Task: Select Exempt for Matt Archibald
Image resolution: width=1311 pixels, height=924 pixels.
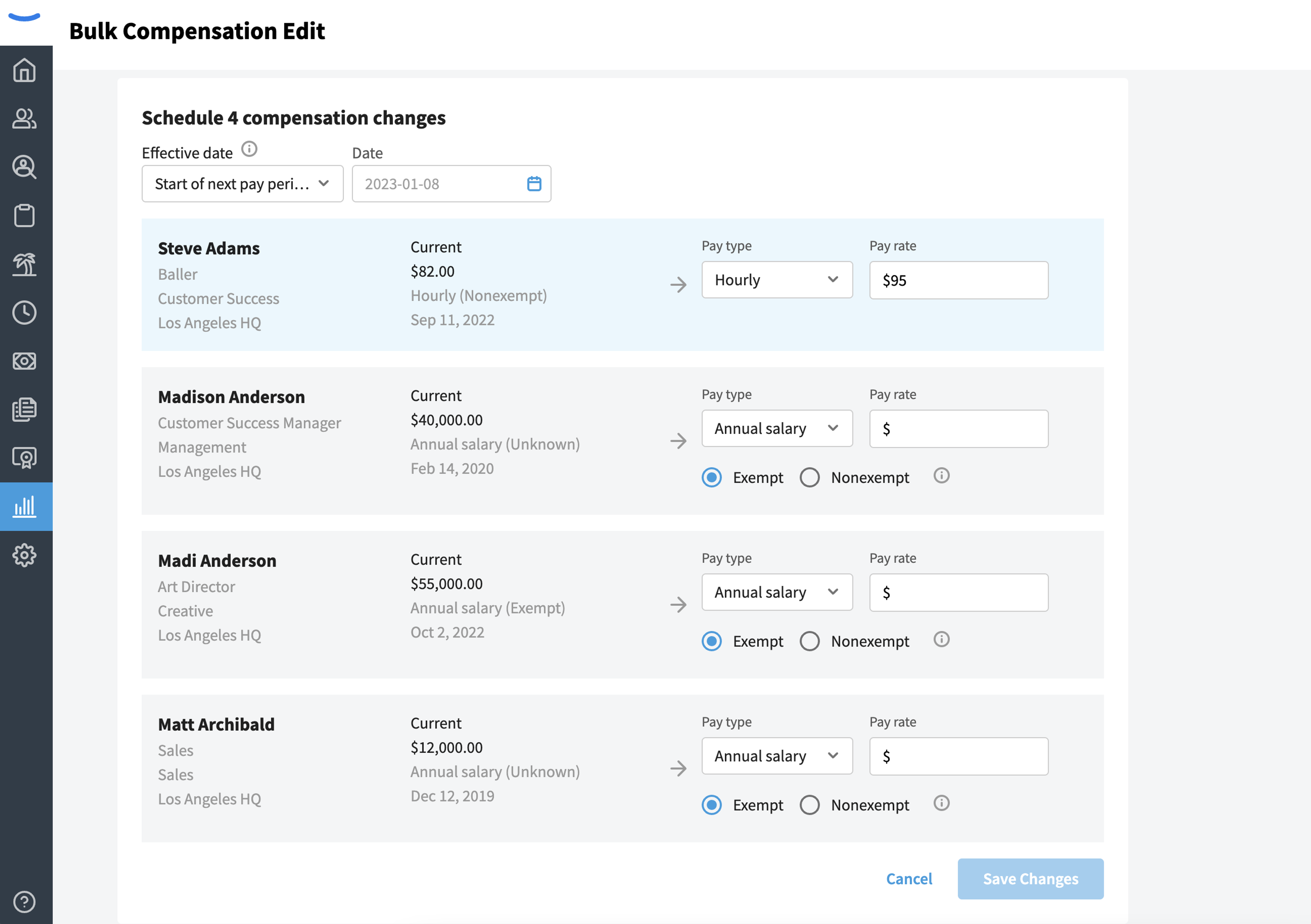Action: pos(712,805)
